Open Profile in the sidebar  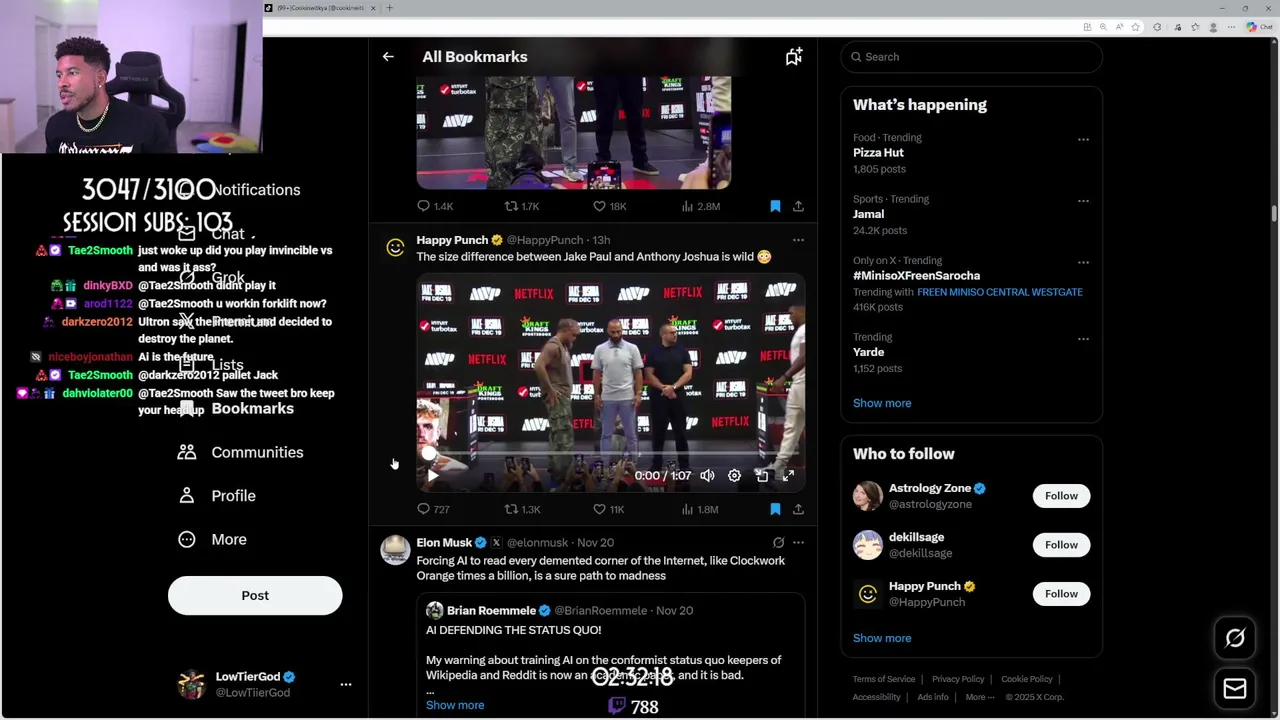[x=217, y=496]
